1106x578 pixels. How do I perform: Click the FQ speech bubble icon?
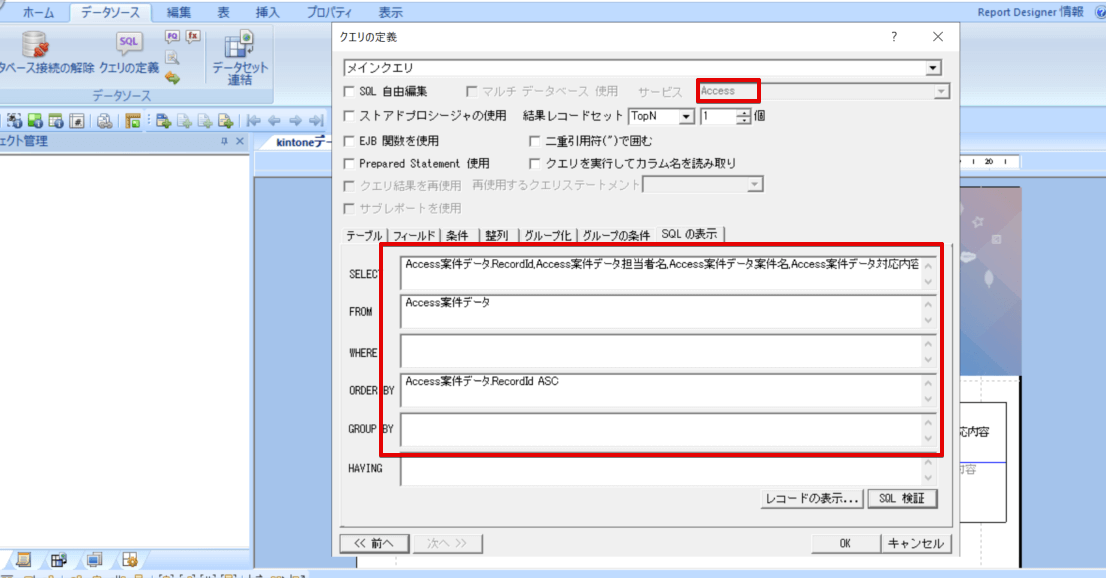(x=172, y=37)
